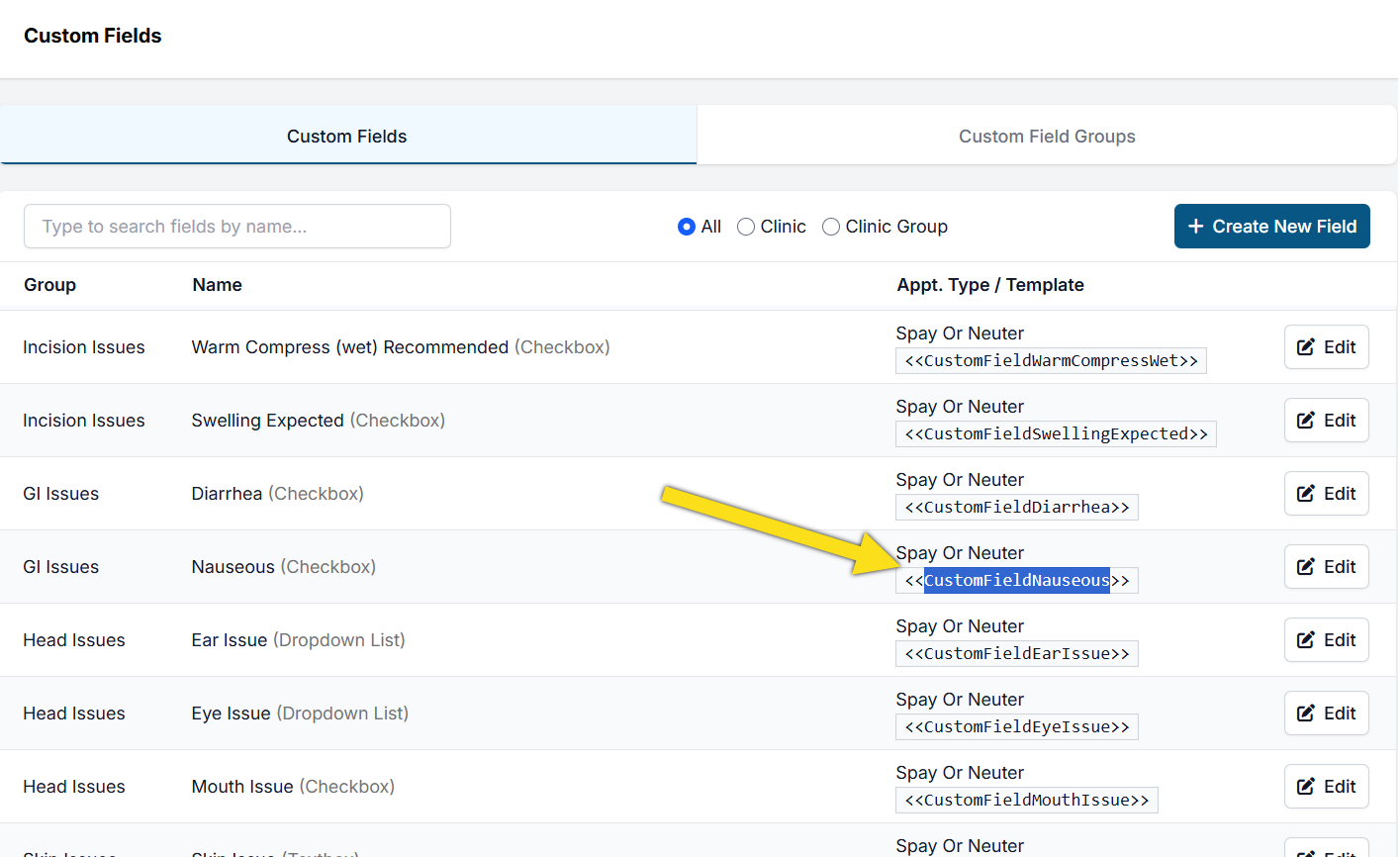This screenshot has width=1400, height=857.
Task: Click the edit icon in Eye Issue row
Action: [x=1306, y=714]
